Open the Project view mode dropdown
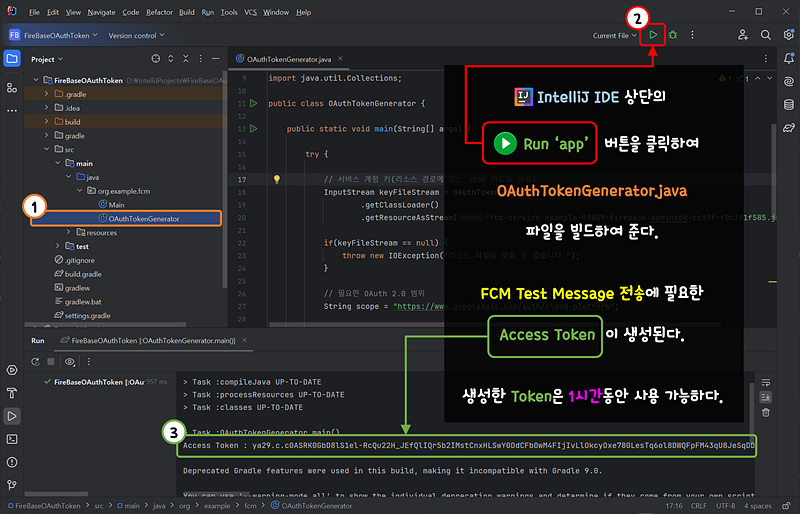 click(x=47, y=59)
